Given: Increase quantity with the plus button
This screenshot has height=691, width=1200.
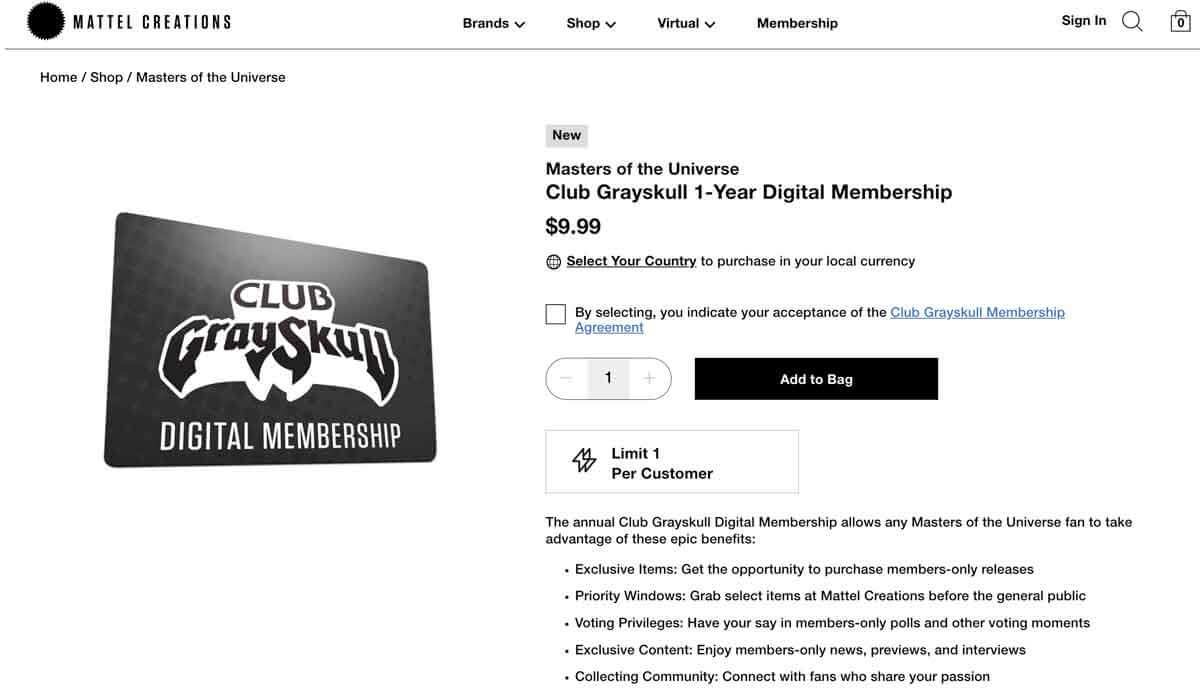Looking at the screenshot, I should tap(649, 378).
